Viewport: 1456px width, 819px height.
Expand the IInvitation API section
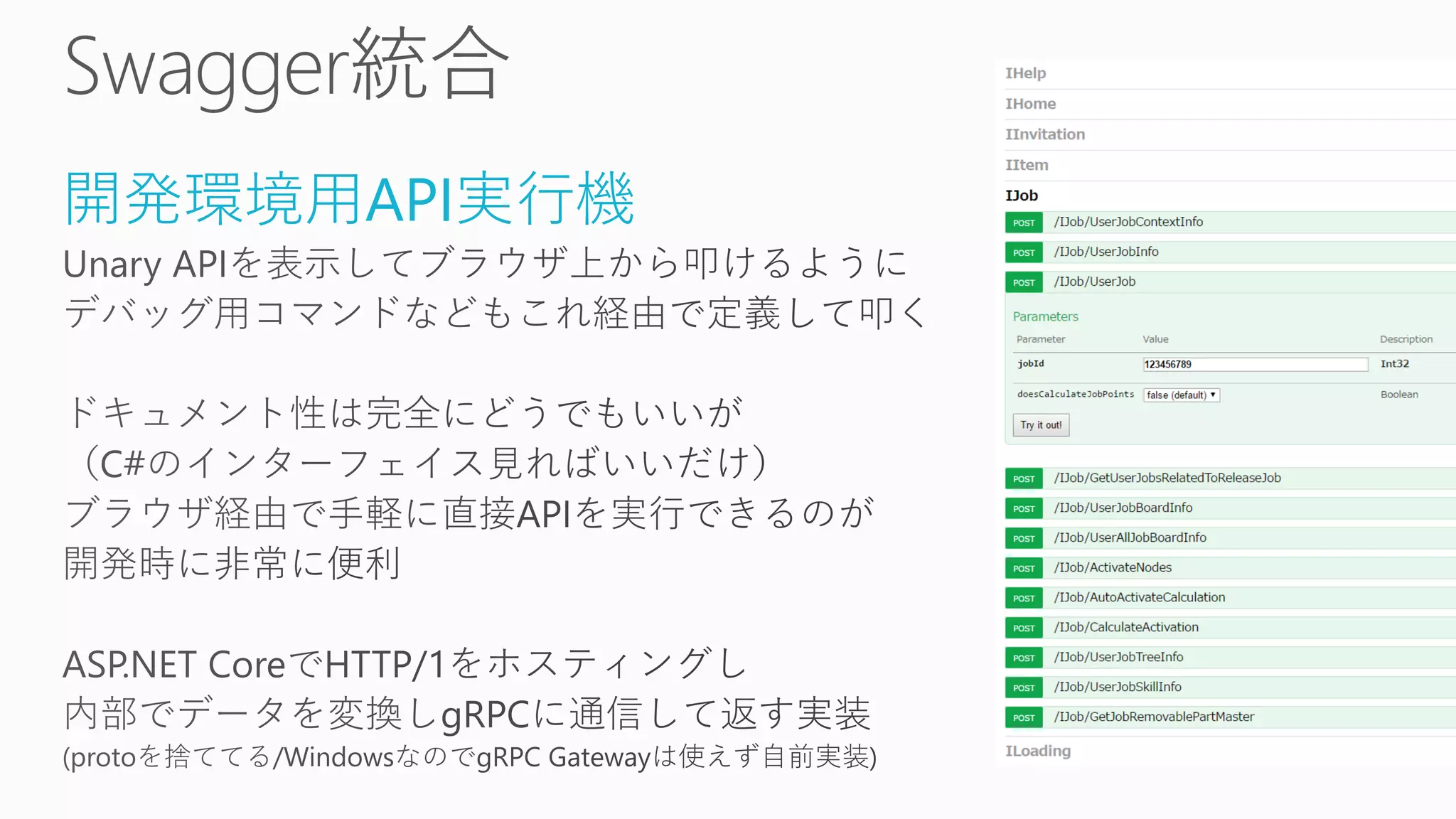(1045, 134)
